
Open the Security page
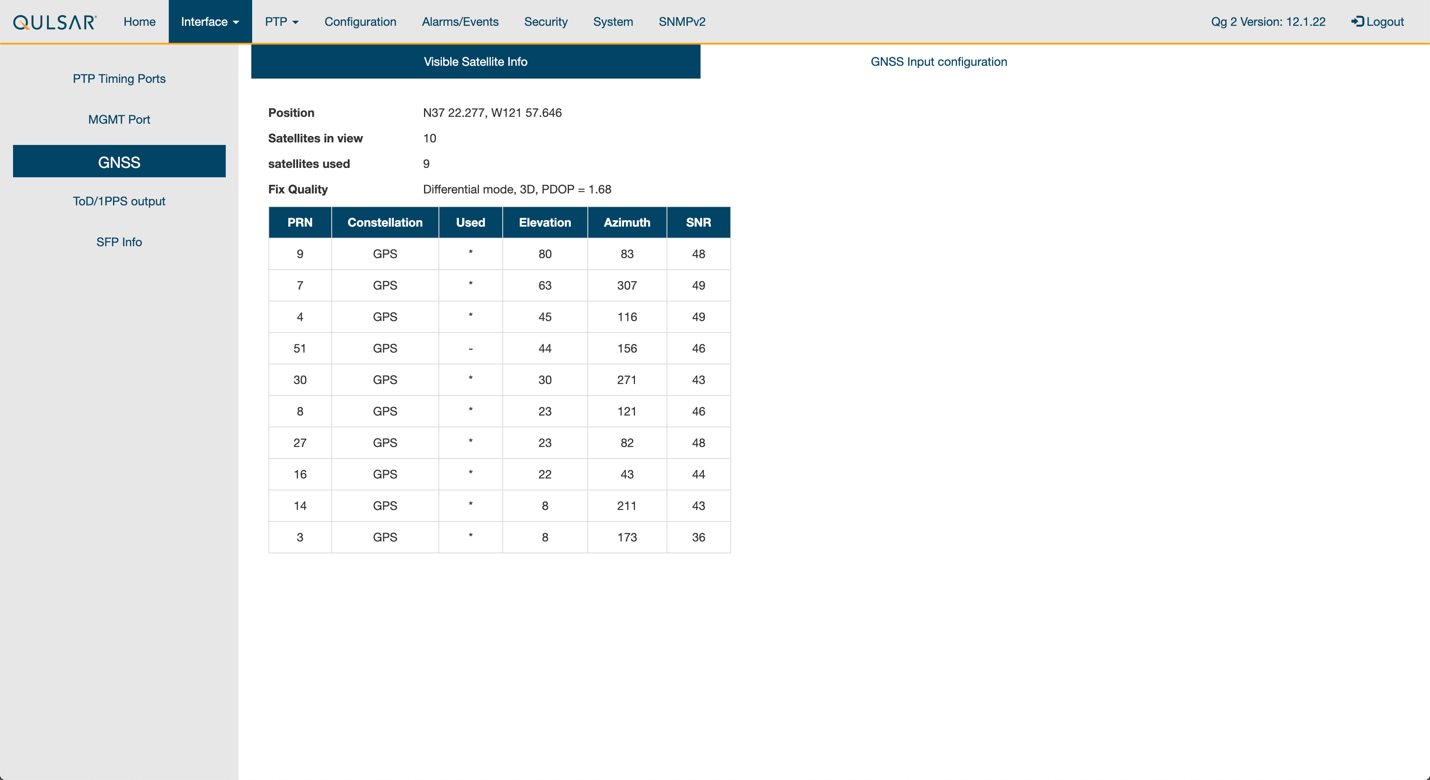click(545, 22)
